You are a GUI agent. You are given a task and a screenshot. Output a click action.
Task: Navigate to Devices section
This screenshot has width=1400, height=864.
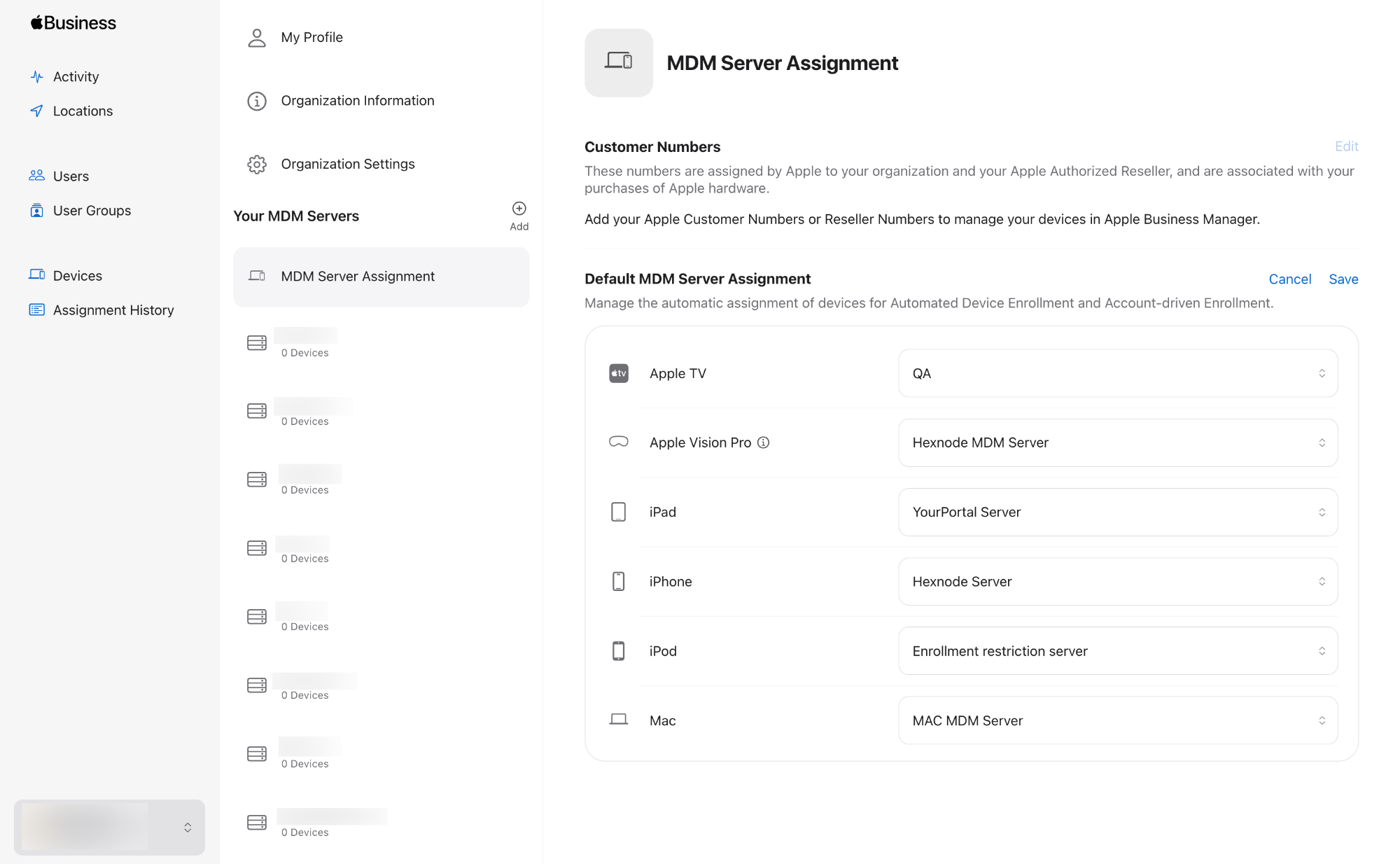[x=78, y=275]
